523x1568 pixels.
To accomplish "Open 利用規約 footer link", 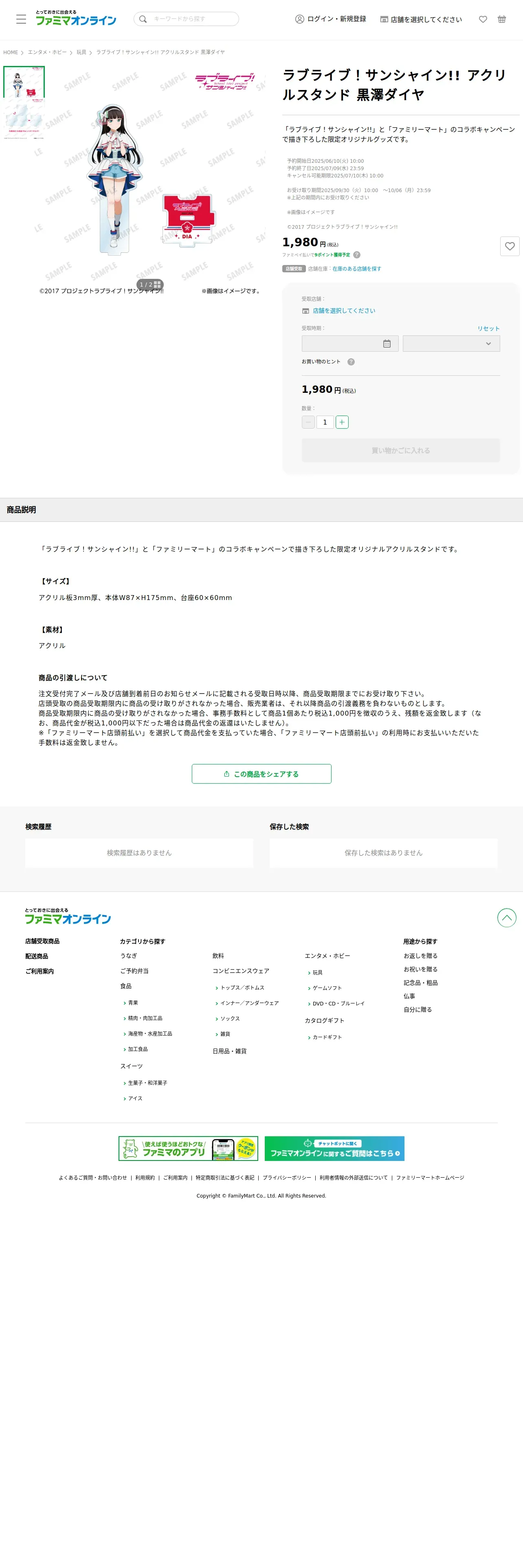I will coord(145,1178).
